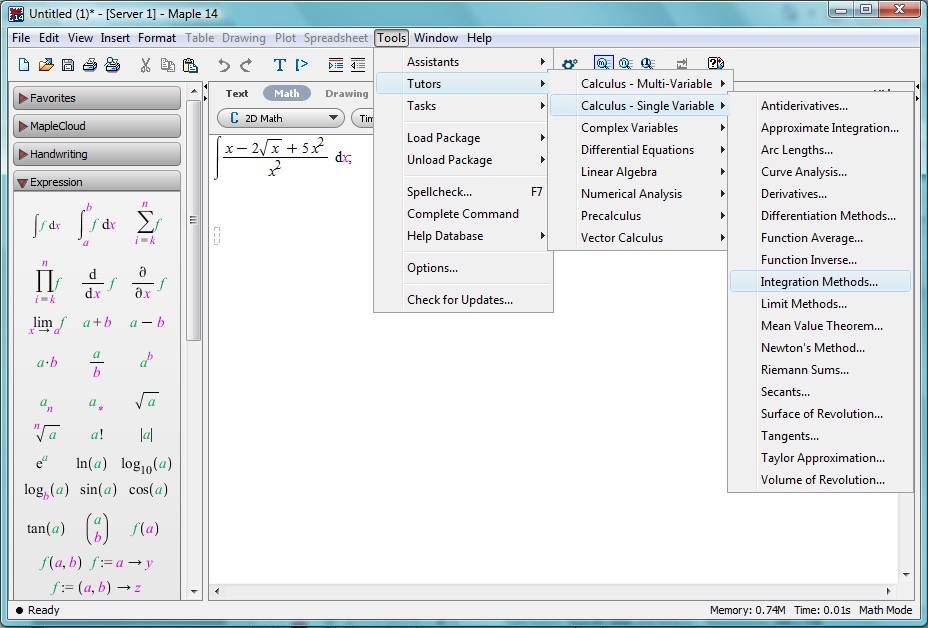Switch to Text input mode
The width and height of the screenshot is (928, 628).
coord(237,93)
